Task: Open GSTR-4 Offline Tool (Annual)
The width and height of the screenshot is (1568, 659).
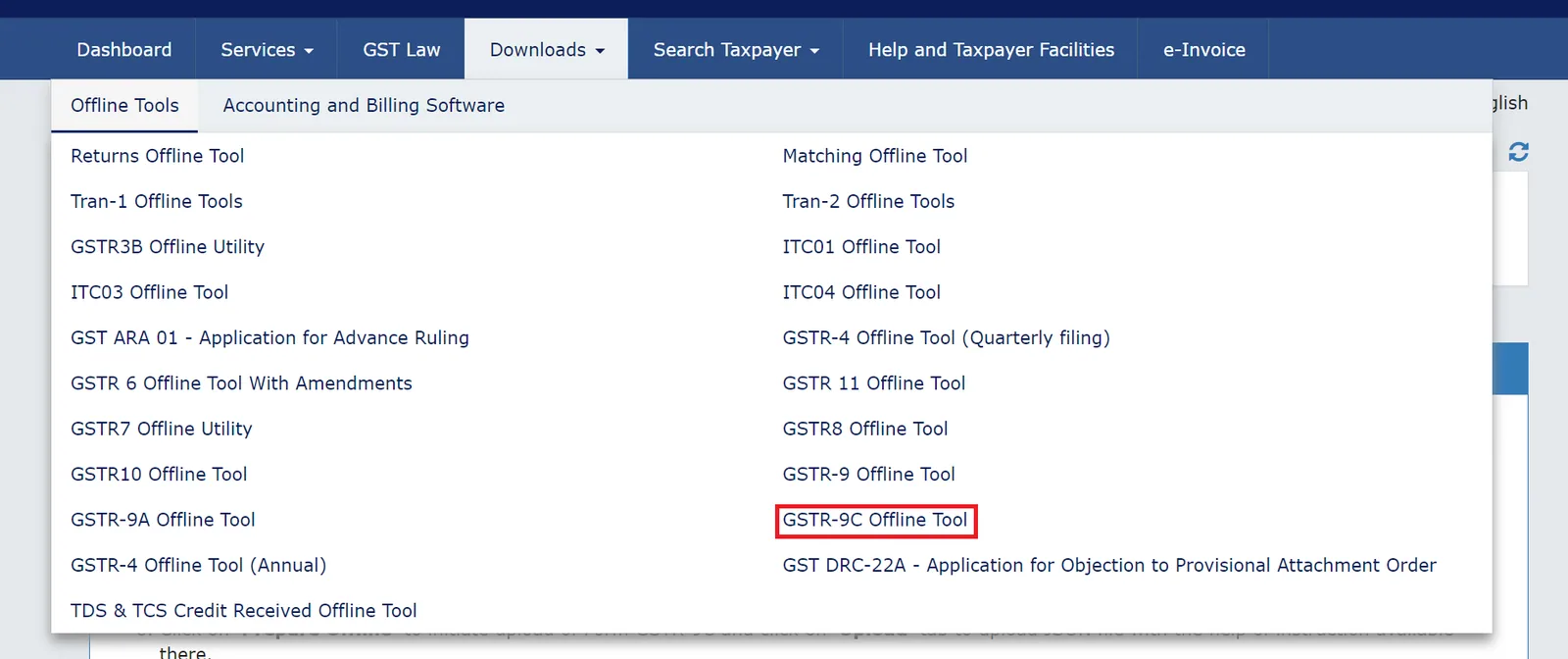Action: coord(199,565)
